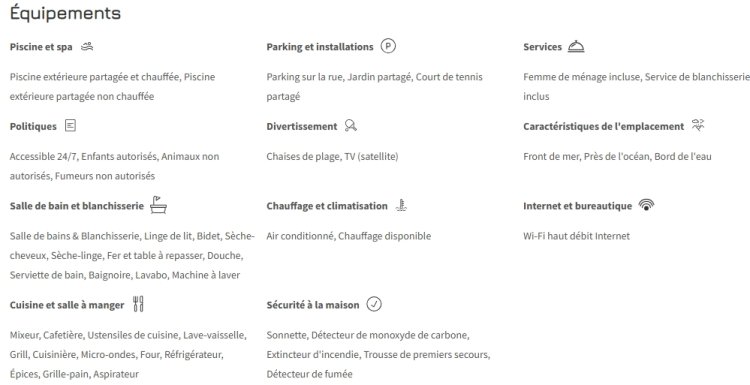Click the Piscine et spa section title
Viewport: 750px width, 385px height.
(41, 47)
